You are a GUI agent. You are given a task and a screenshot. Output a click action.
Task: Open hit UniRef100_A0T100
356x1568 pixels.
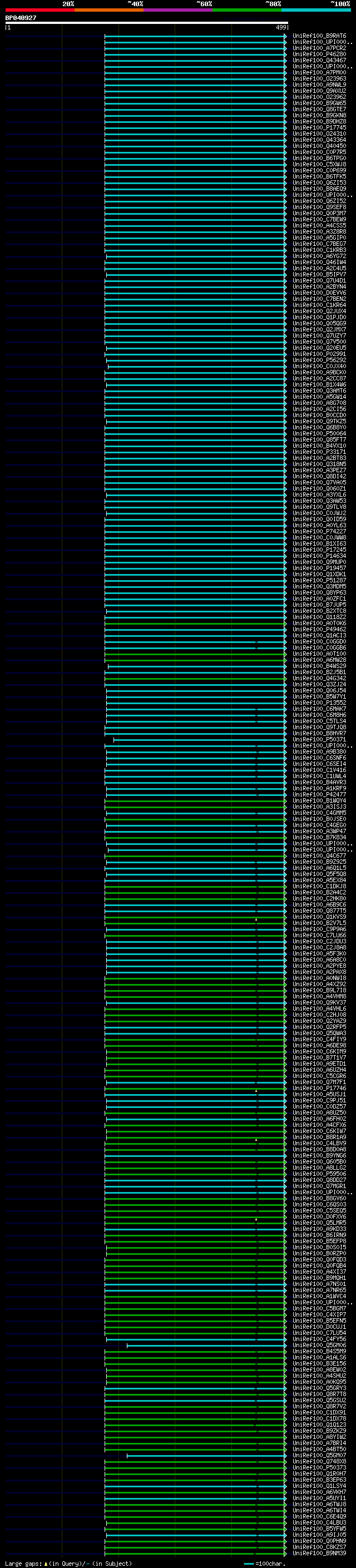coord(319,654)
